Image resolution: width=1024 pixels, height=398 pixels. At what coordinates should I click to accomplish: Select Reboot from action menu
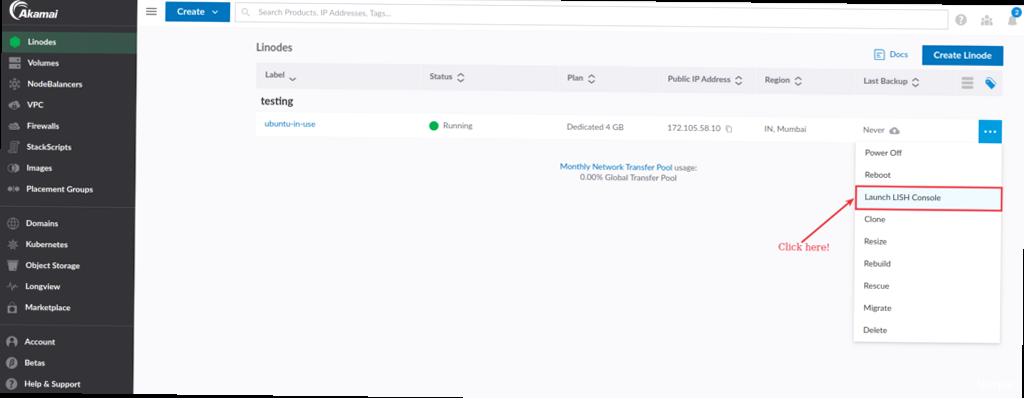pos(927,175)
